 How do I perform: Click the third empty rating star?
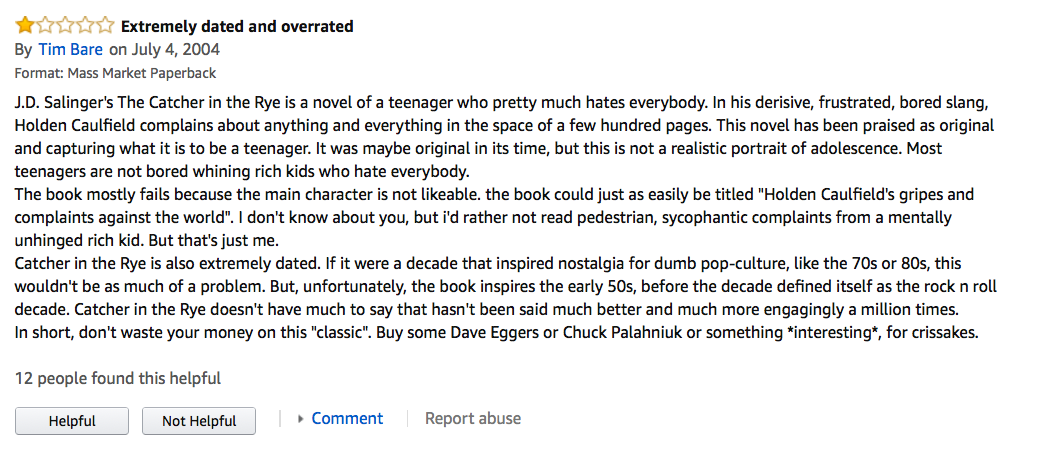tap(65, 26)
